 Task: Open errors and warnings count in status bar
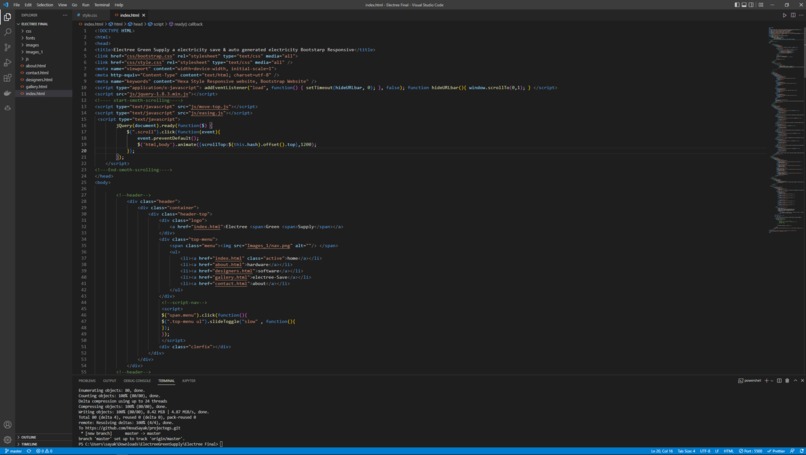44,451
